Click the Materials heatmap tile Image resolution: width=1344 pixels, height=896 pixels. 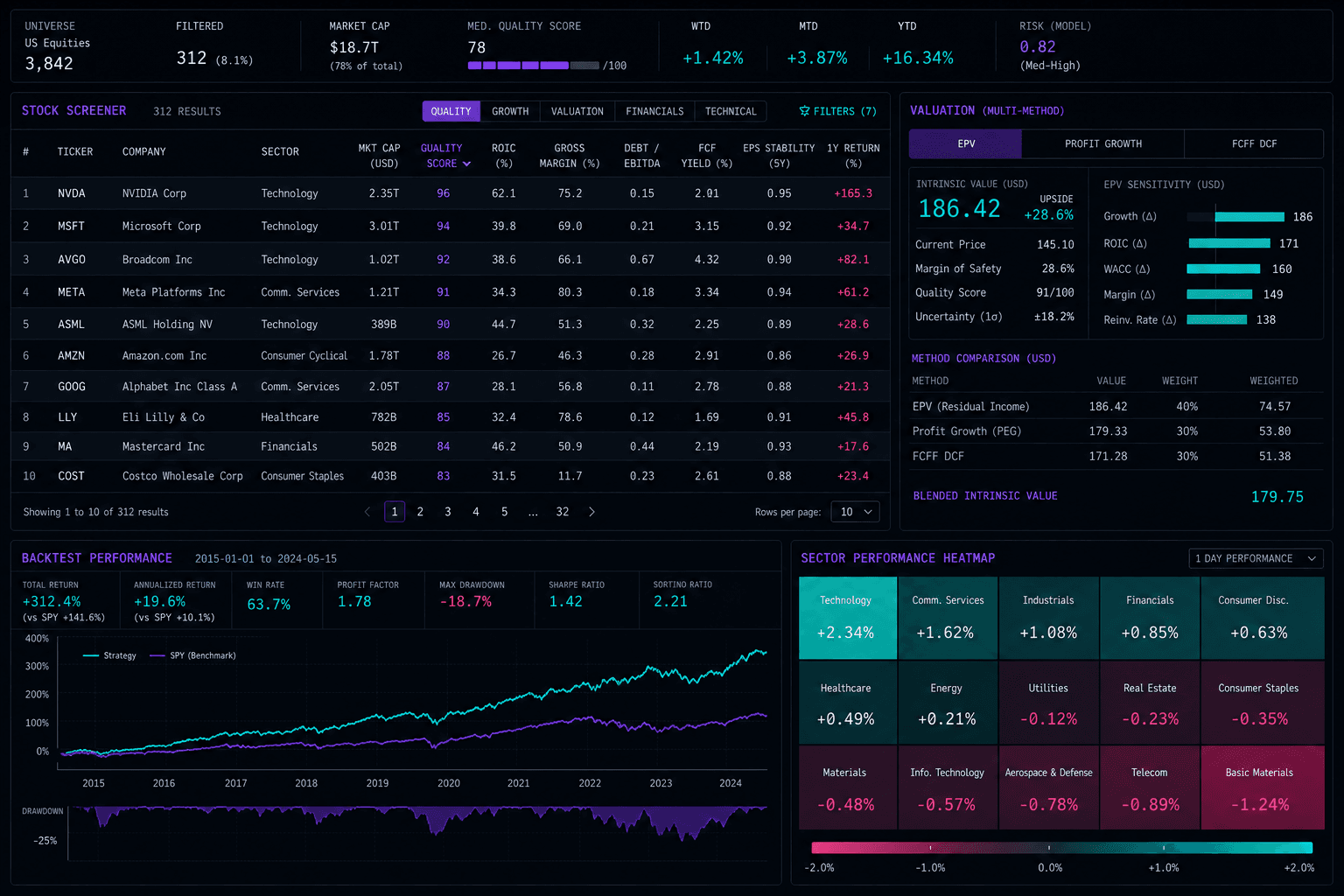[847, 787]
